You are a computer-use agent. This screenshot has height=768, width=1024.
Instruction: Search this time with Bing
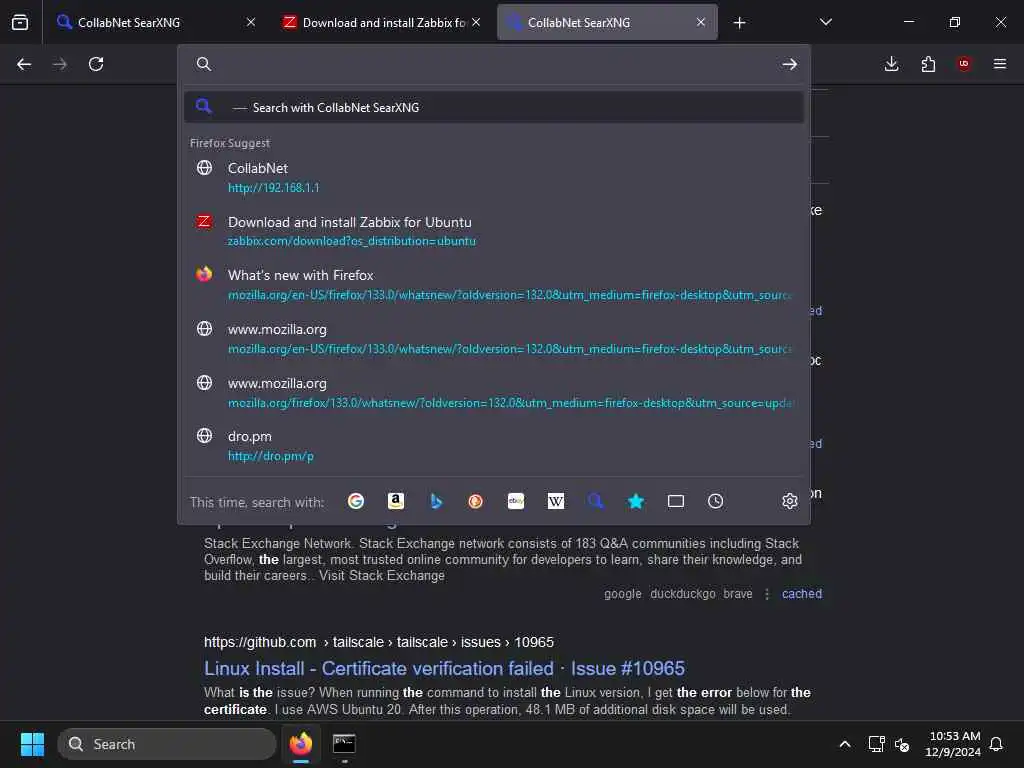[436, 501]
